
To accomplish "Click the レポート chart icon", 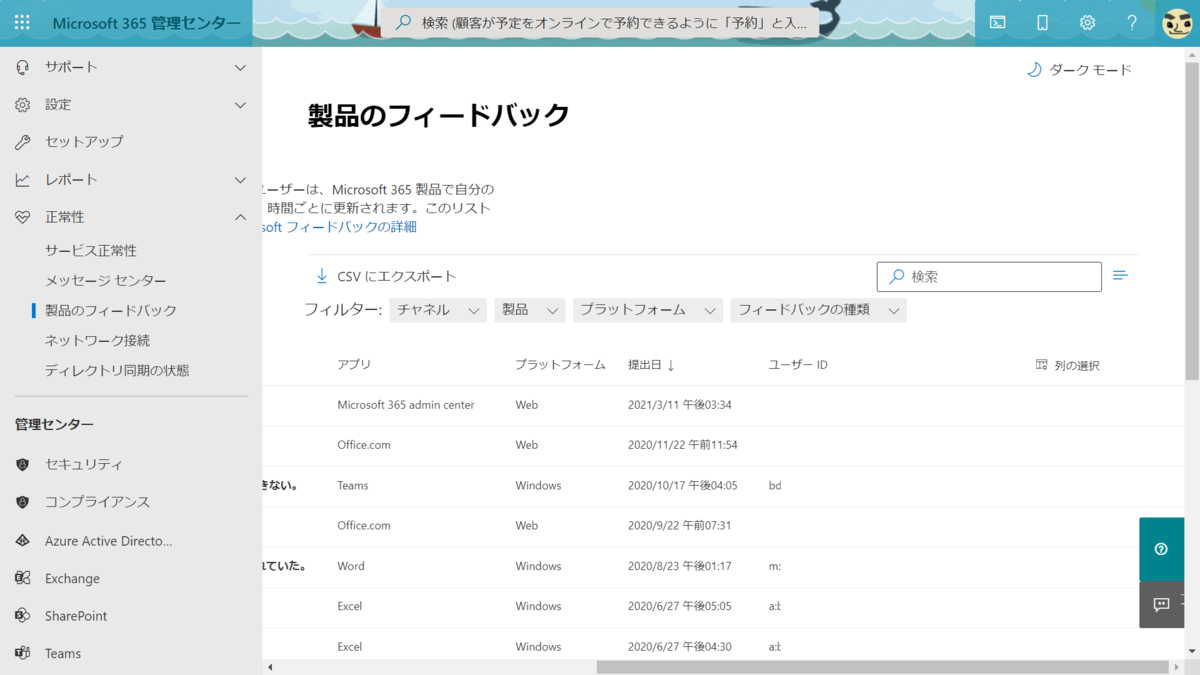I will tap(22, 180).
